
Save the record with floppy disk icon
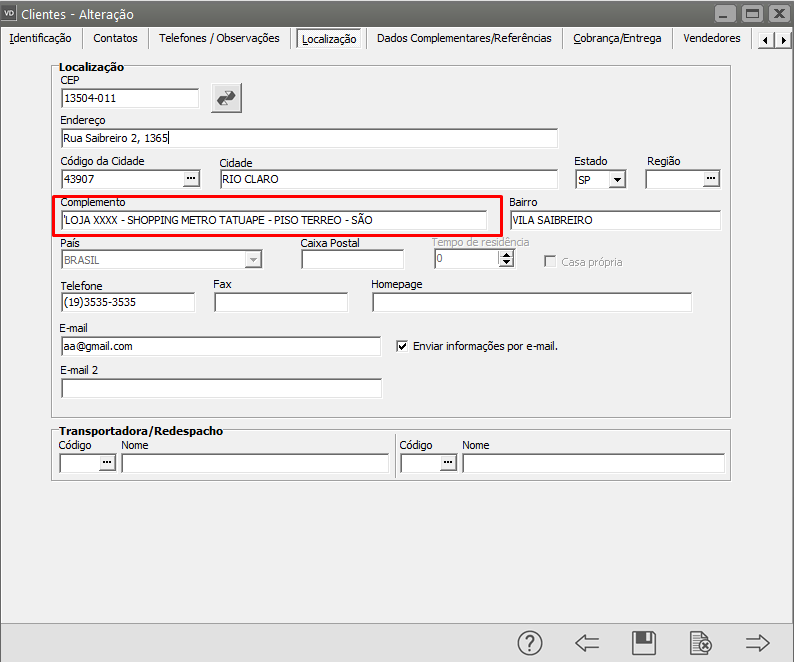click(644, 643)
